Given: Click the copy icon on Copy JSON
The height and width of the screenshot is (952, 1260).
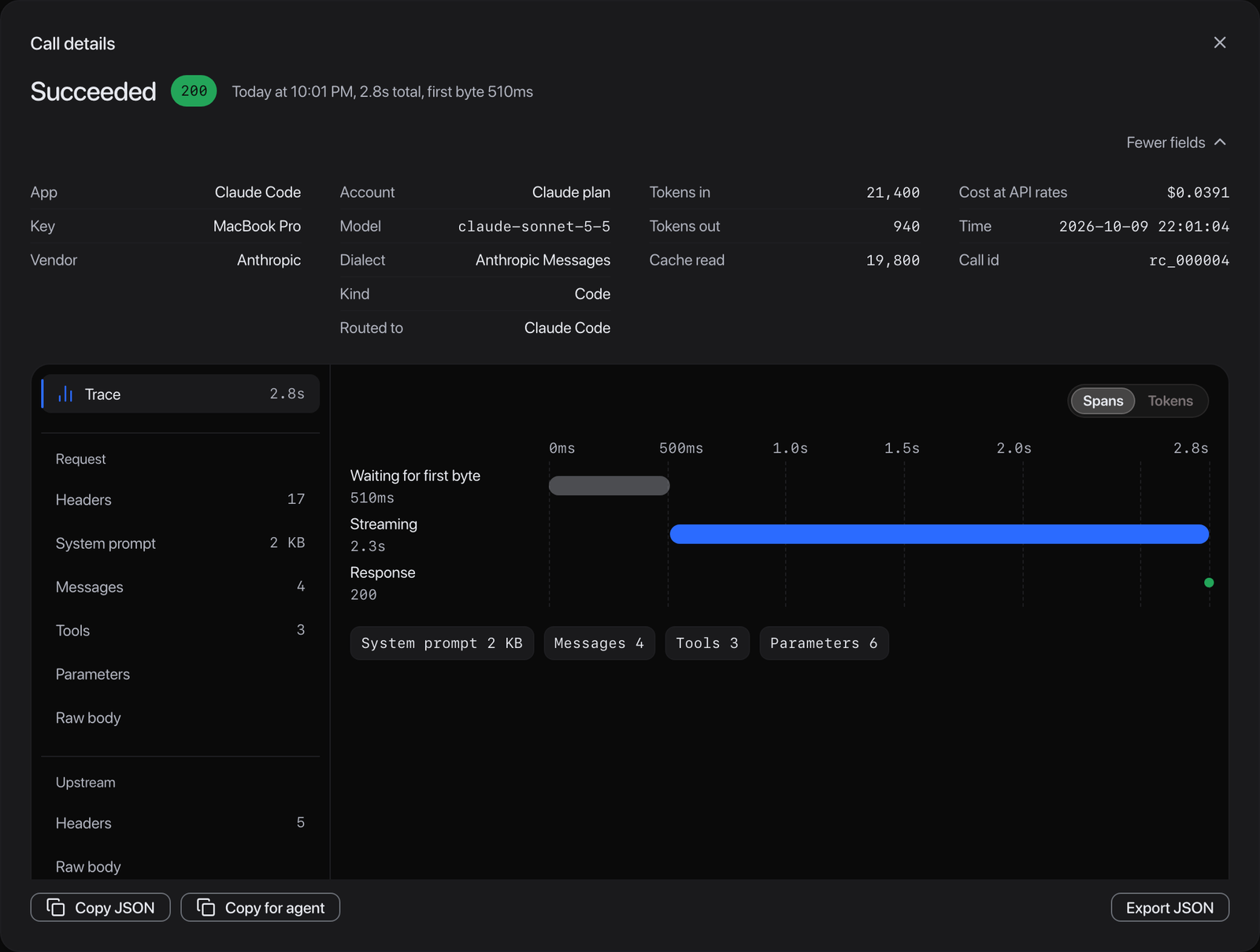Looking at the screenshot, I should pos(56,907).
